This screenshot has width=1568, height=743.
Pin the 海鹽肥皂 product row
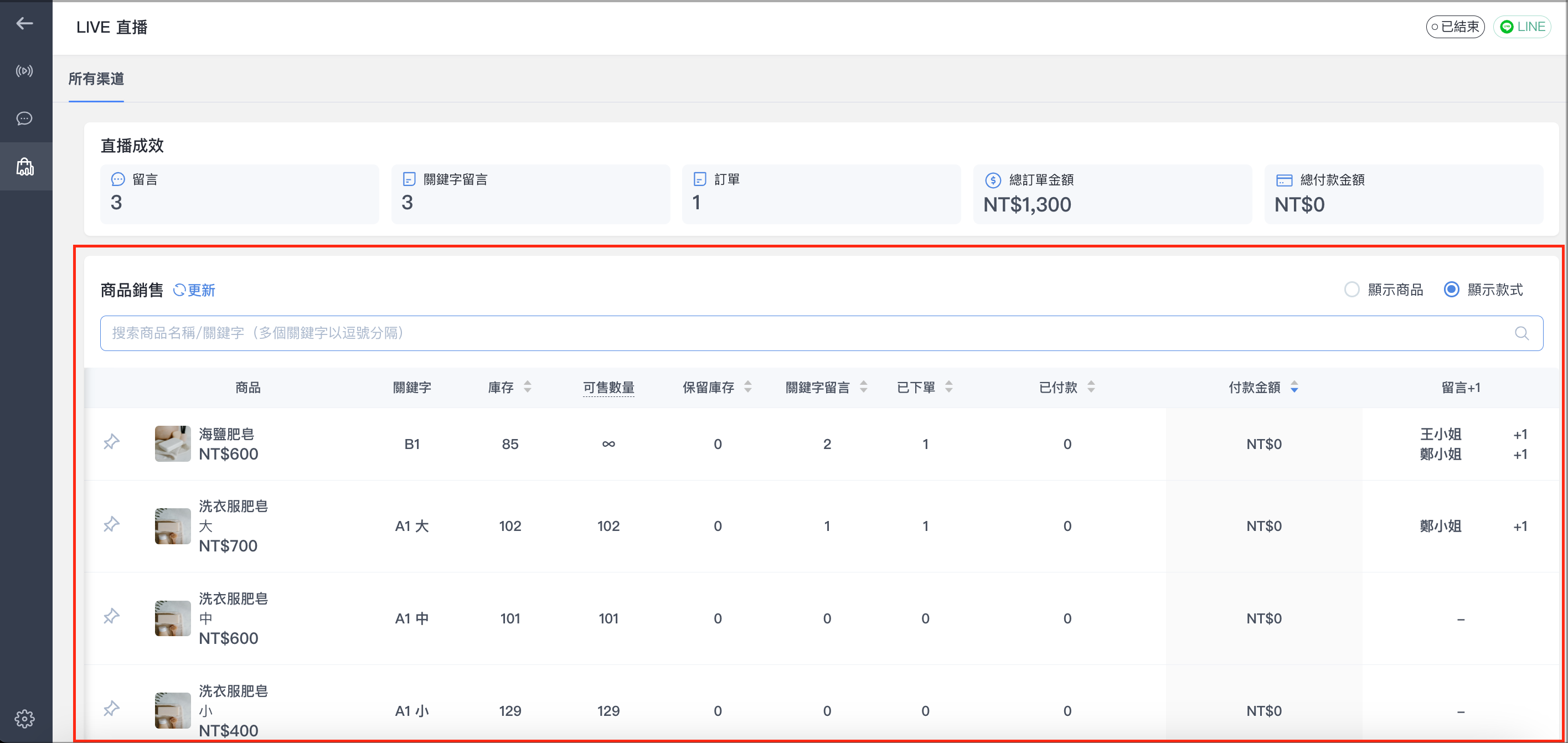111,442
